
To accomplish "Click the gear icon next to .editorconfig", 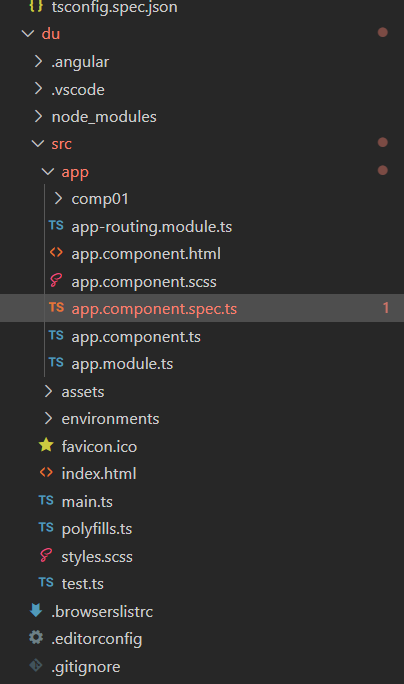I will coord(36,637).
